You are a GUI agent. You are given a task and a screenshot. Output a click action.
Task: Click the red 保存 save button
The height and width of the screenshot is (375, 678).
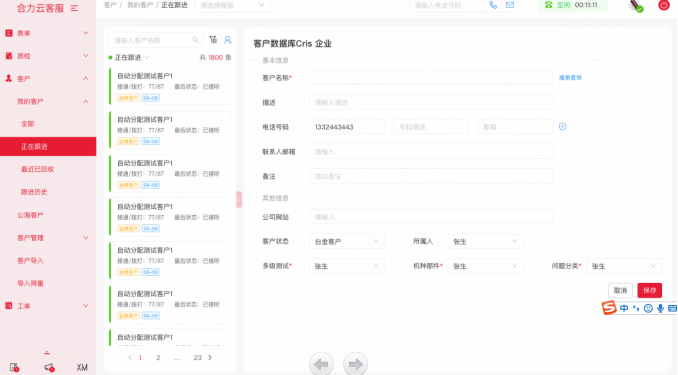point(649,290)
